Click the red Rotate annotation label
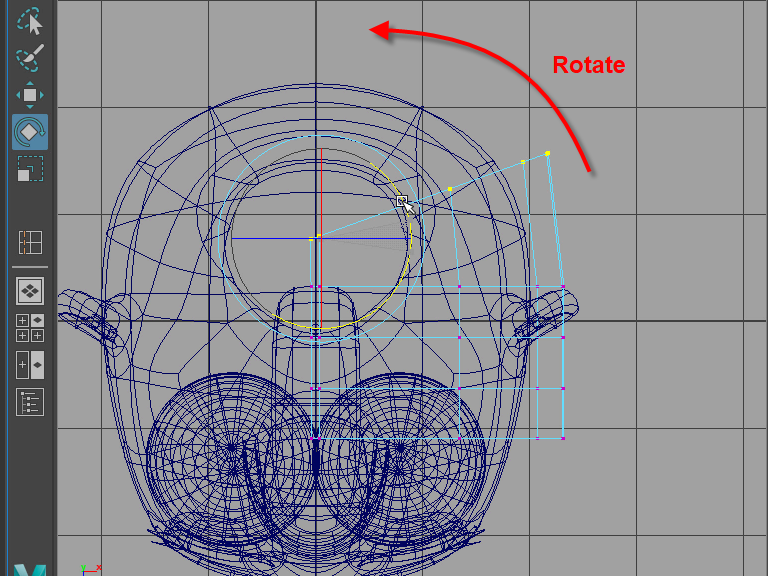The height and width of the screenshot is (576, 768). [589, 65]
